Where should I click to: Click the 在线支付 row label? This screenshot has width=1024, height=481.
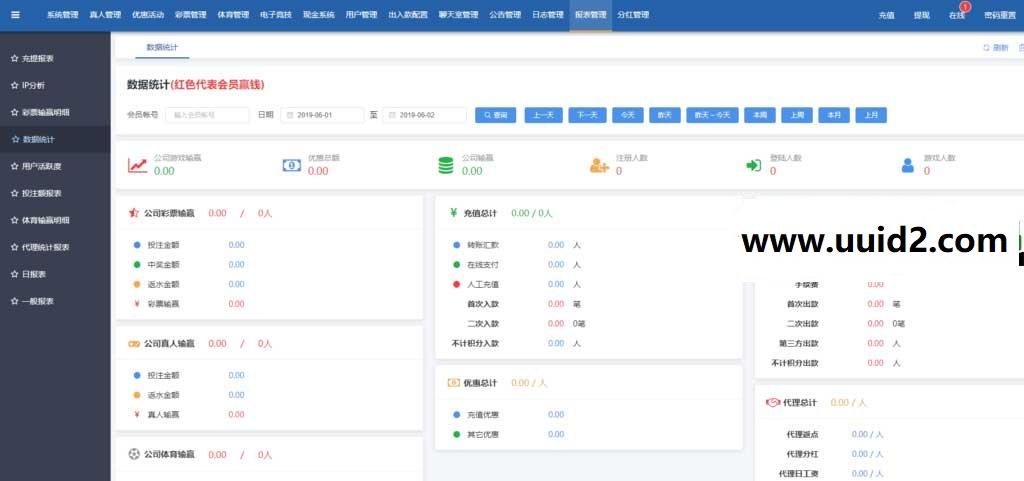click(x=483, y=264)
